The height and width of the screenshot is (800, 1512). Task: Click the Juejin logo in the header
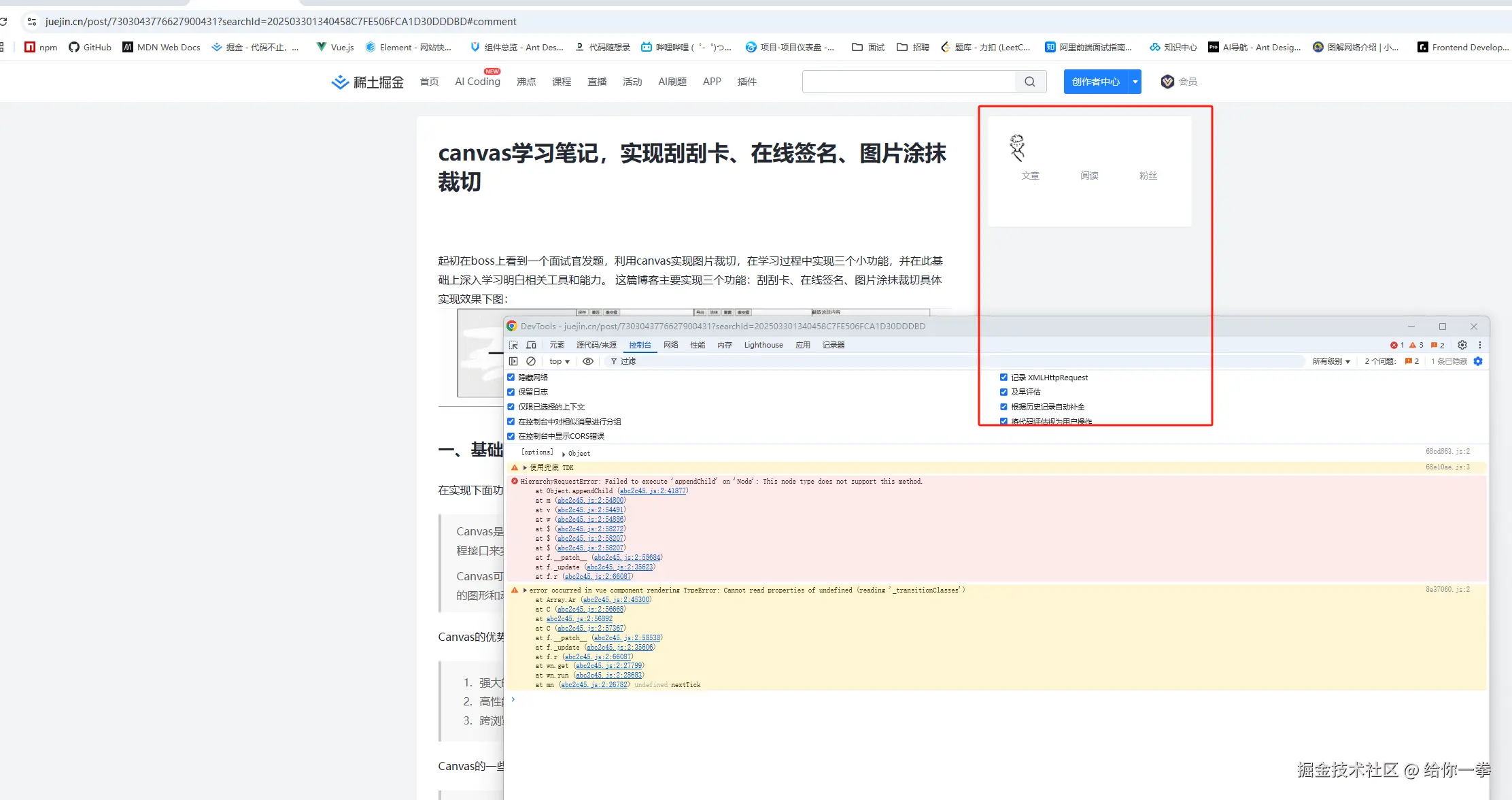click(367, 82)
